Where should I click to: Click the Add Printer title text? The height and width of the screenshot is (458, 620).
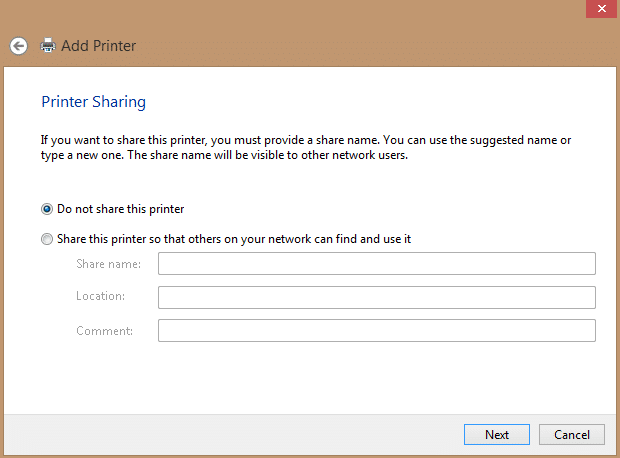pyautogui.click(x=98, y=46)
